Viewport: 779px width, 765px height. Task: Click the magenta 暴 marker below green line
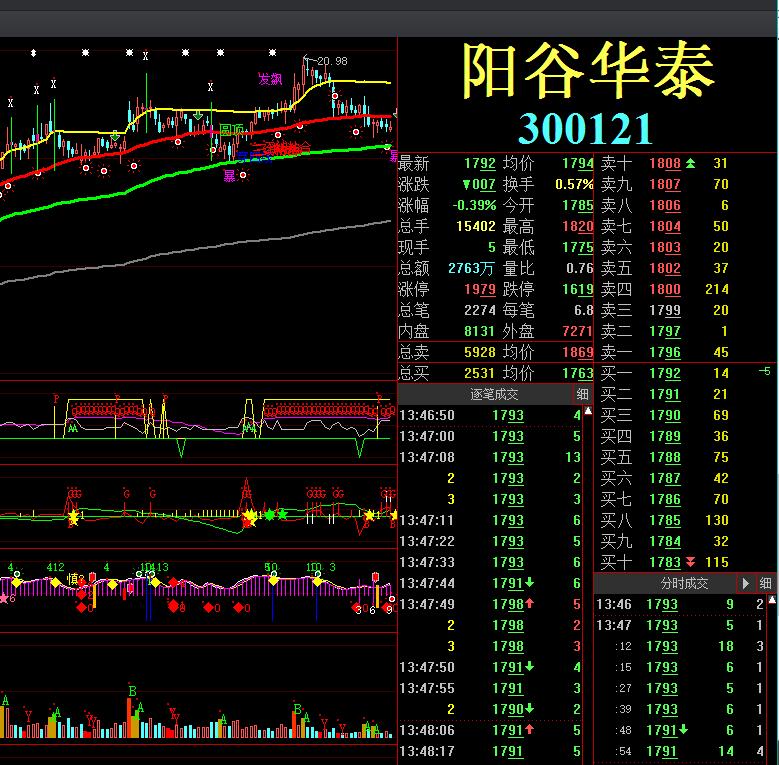229,175
